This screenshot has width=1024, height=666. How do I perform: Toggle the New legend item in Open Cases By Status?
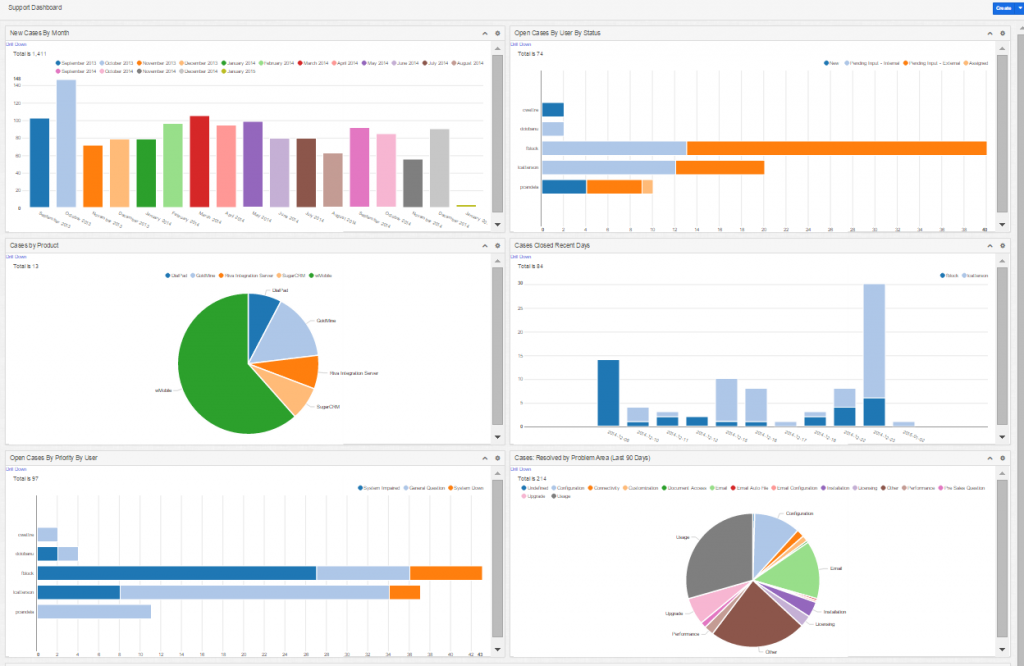click(832, 62)
